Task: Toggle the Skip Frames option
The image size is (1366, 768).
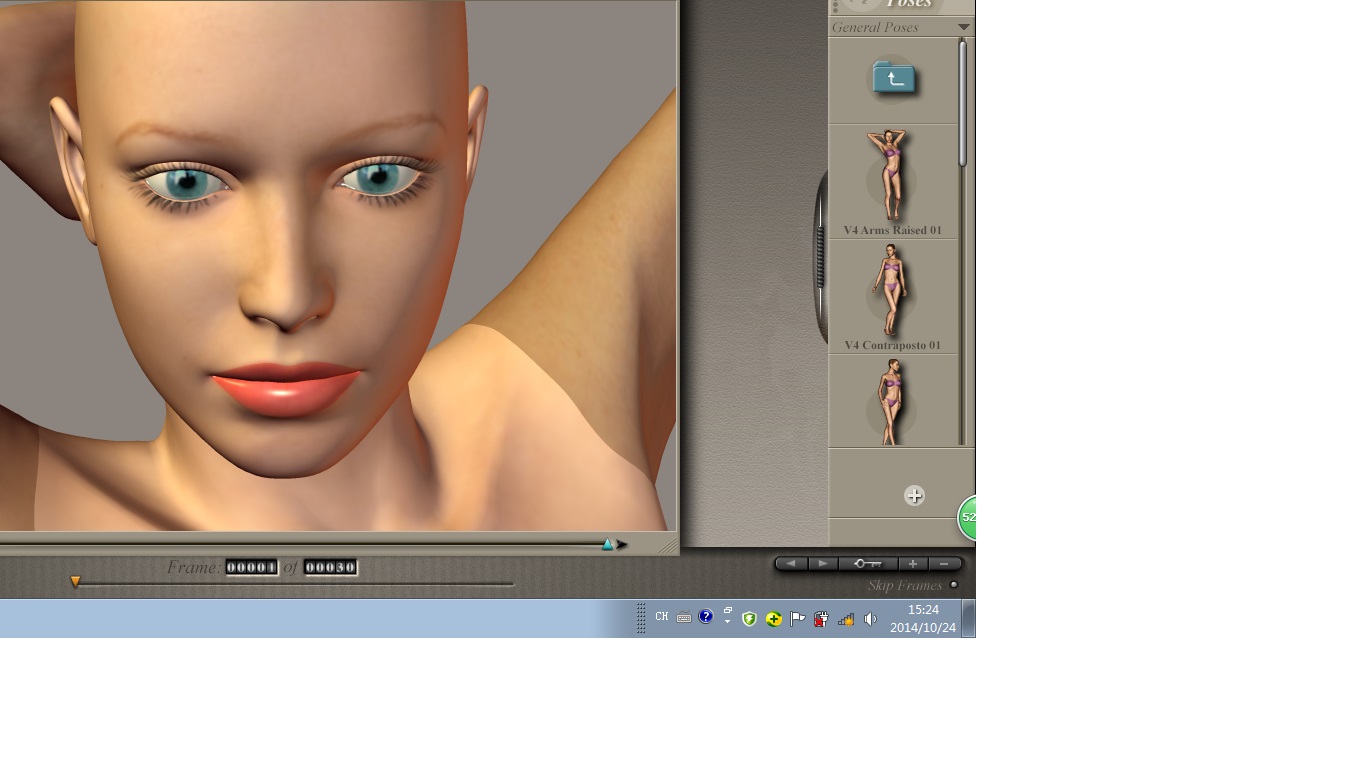Action: pyautogui.click(x=954, y=585)
